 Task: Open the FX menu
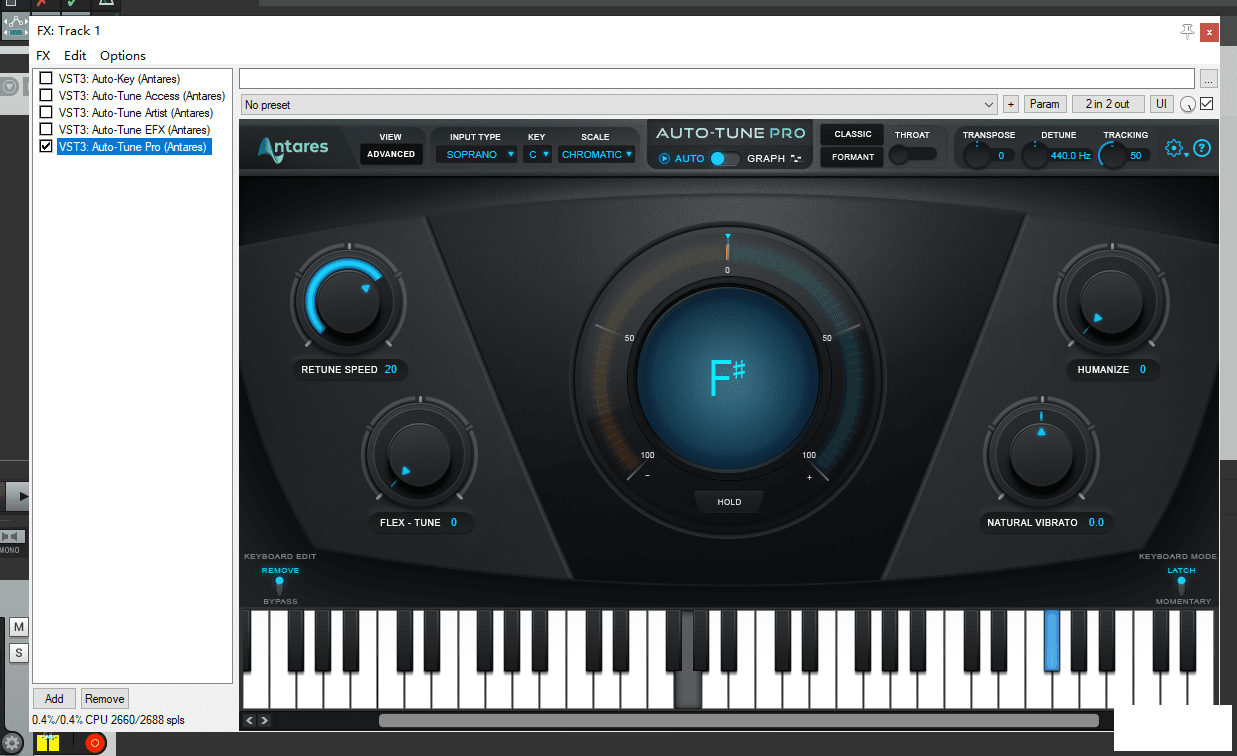pos(43,56)
